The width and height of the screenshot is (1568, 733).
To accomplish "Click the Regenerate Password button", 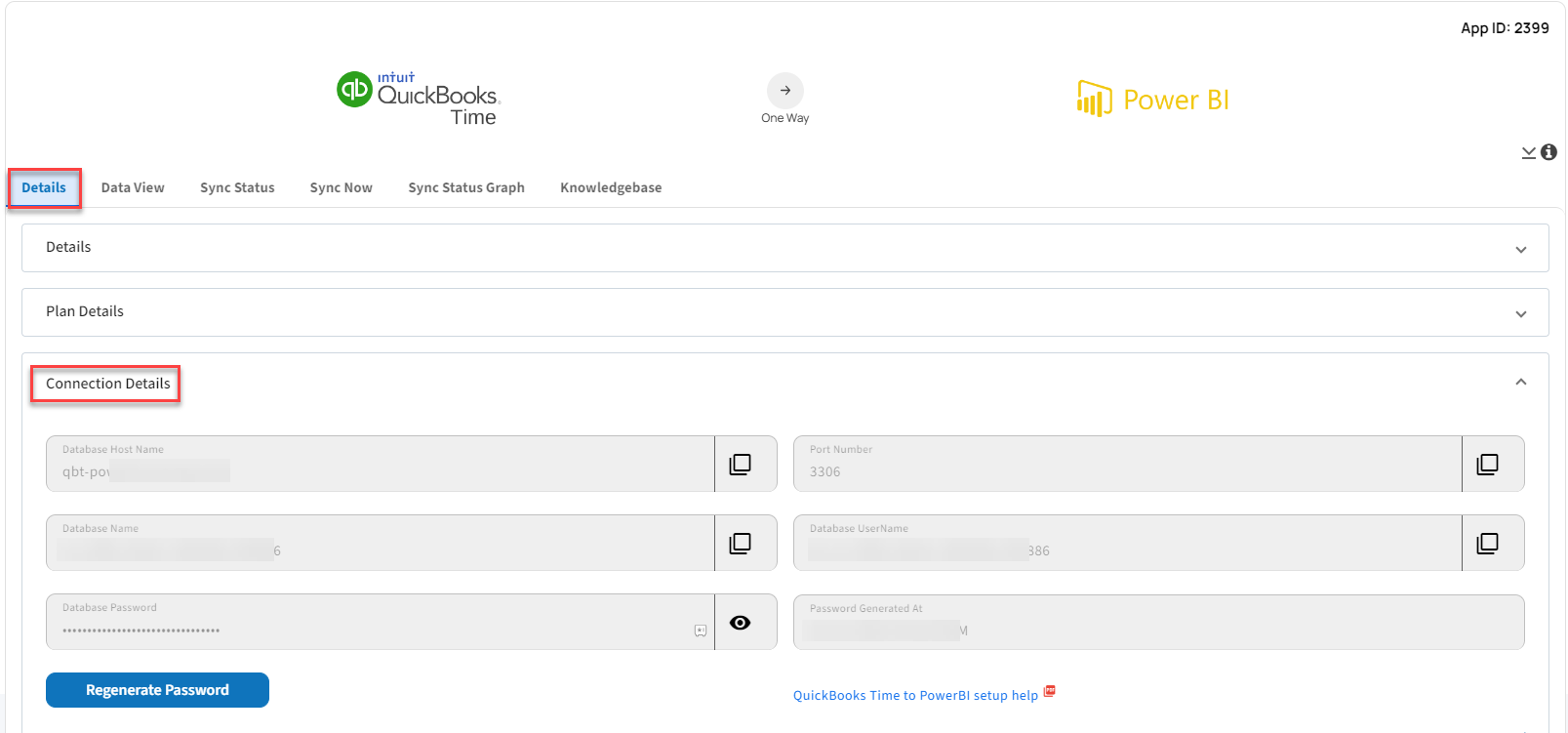I will pos(157,690).
